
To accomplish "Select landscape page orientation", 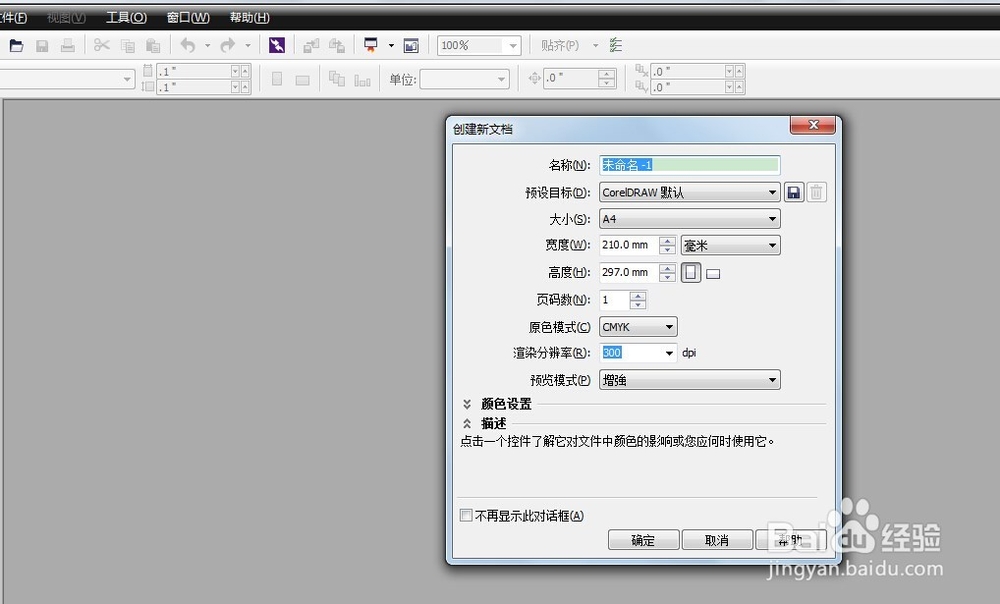I will [x=712, y=272].
